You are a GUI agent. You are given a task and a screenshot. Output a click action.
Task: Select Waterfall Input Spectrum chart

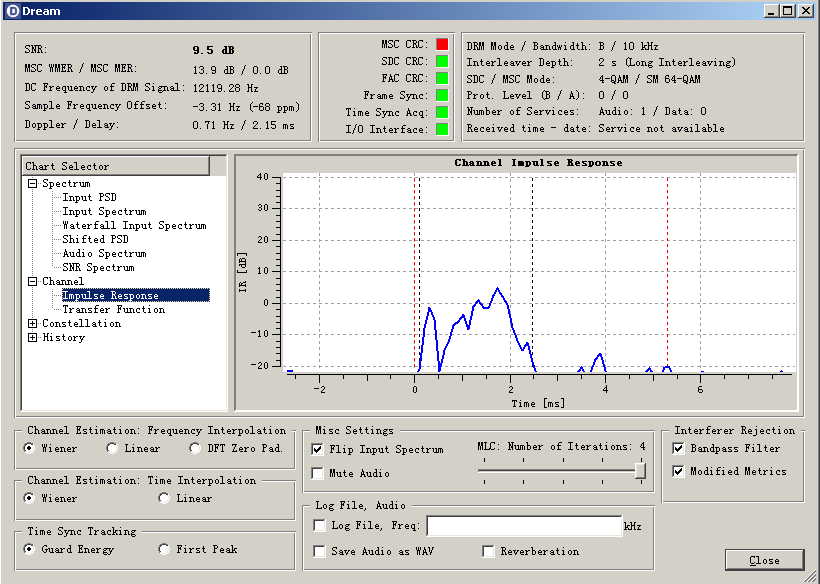134,225
